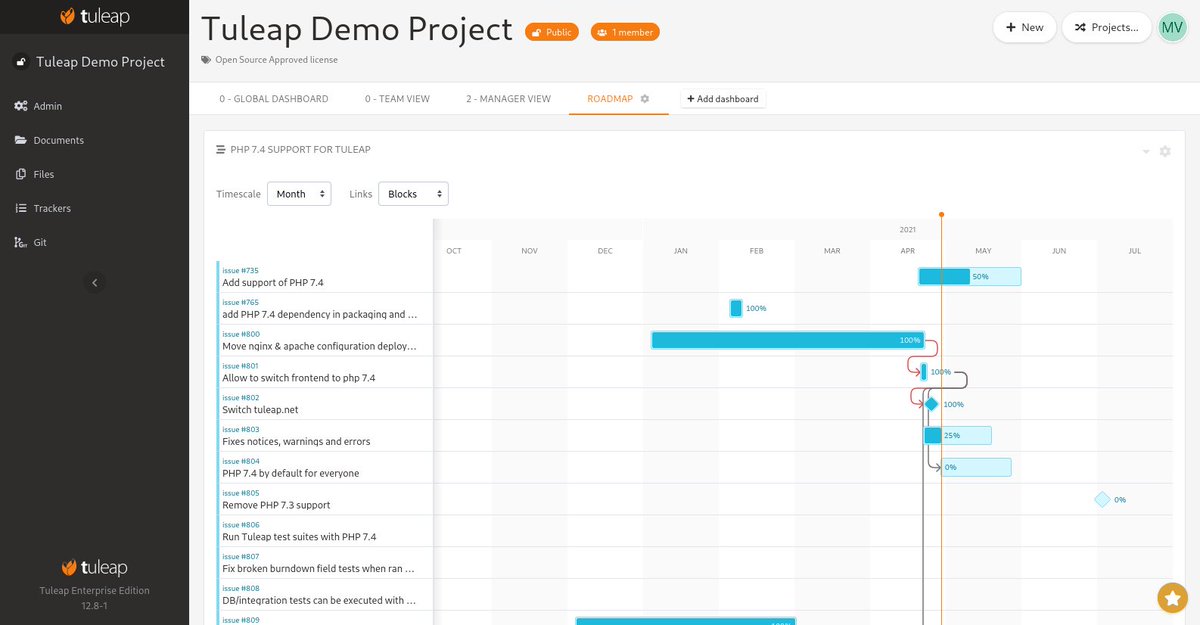Click the Add support of PHP 7.4 title
Screen dimensions: 1200x625
[x=273, y=283]
